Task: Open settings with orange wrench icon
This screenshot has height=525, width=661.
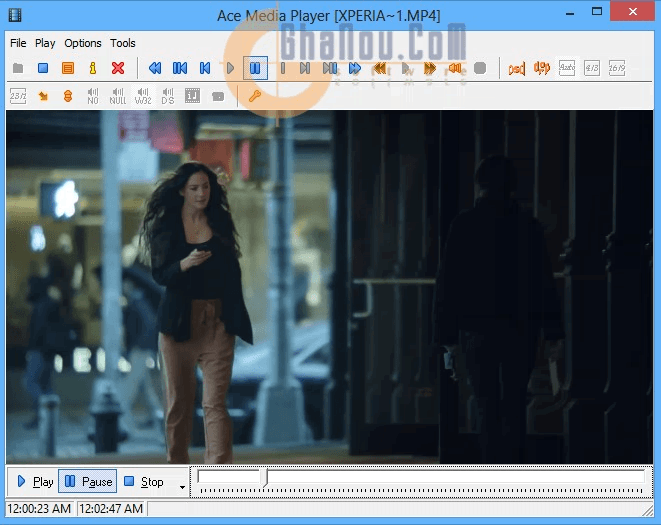Action: point(255,97)
